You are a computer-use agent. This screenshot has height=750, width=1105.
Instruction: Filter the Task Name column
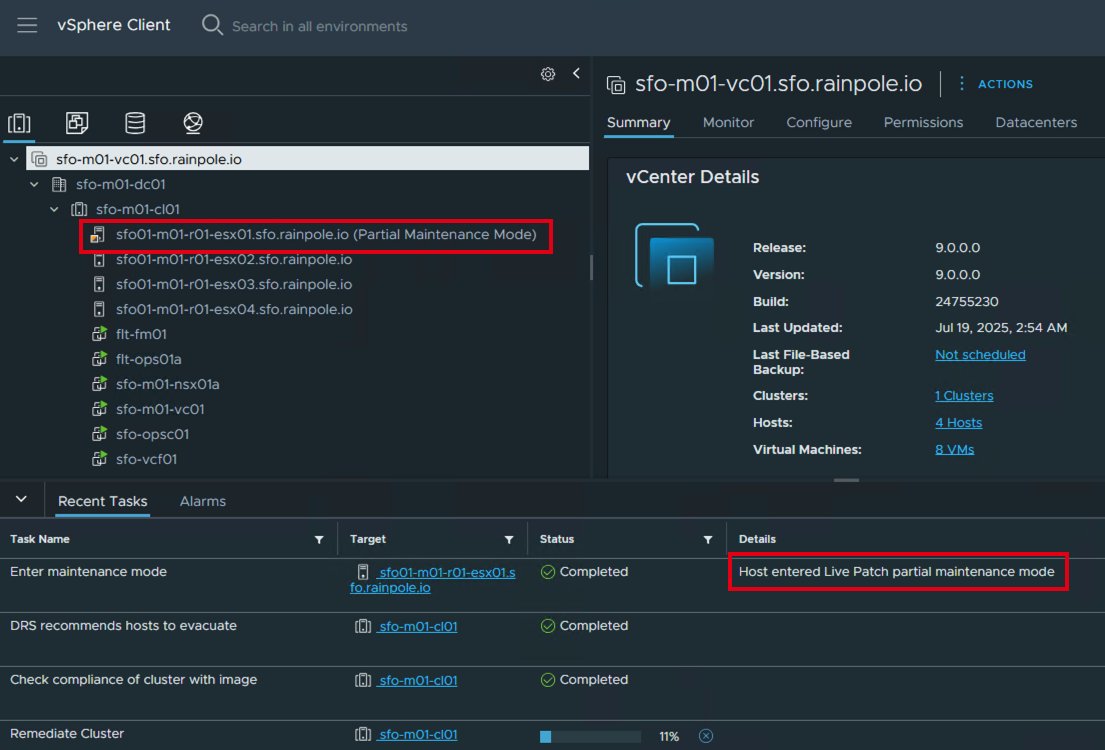(x=319, y=540)
